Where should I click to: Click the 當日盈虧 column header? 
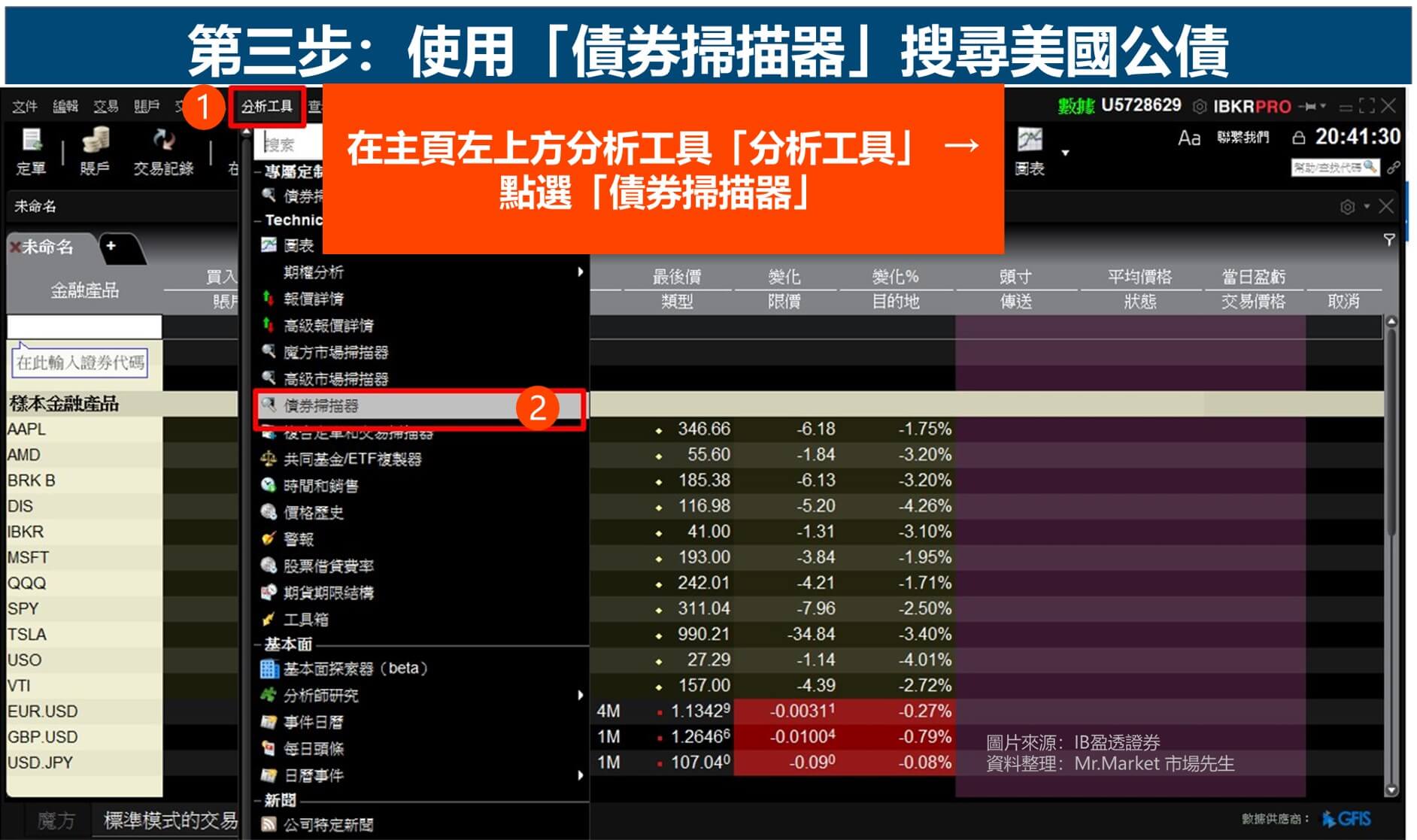[x=1253, y=277]
